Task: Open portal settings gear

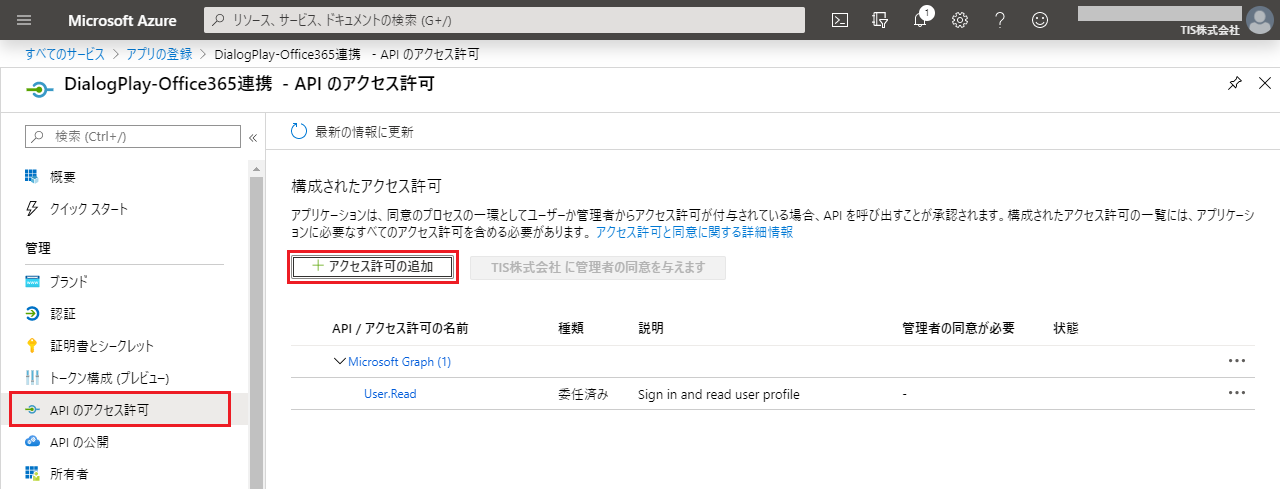Action: 960,20
